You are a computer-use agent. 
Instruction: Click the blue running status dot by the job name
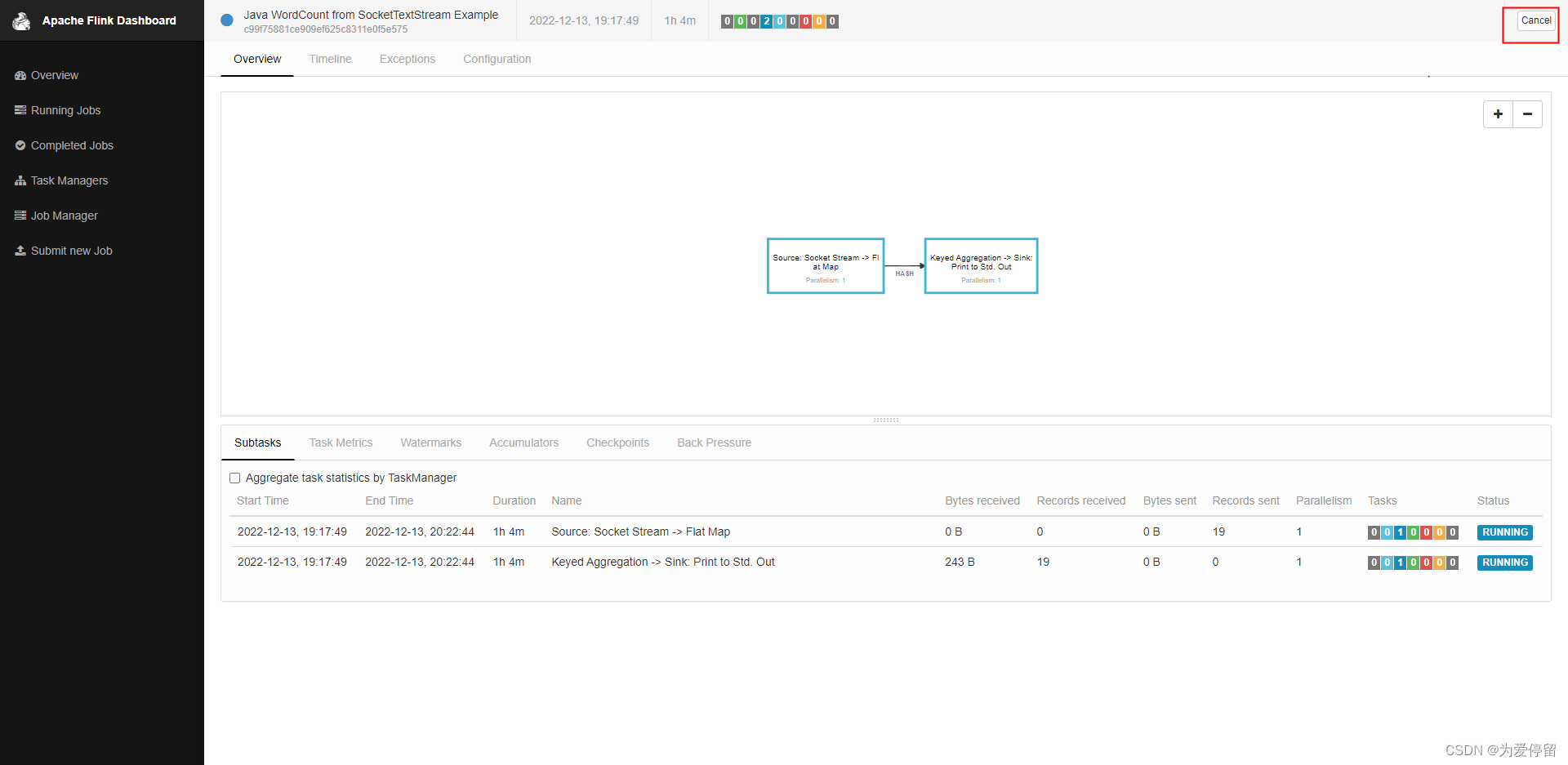tap(227, 20)
